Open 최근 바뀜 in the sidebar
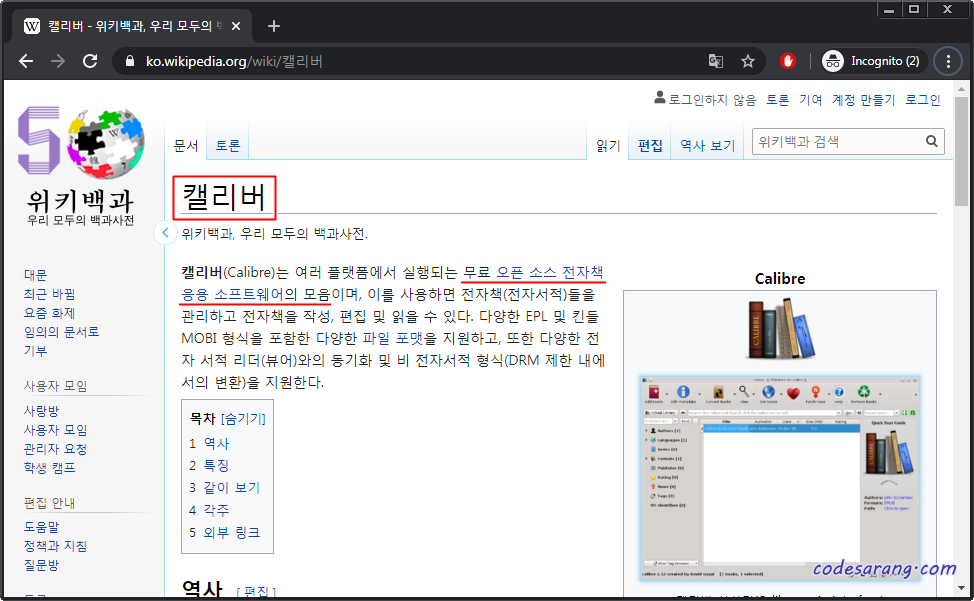This screenshot has width=974, height=601. (49, 294)
